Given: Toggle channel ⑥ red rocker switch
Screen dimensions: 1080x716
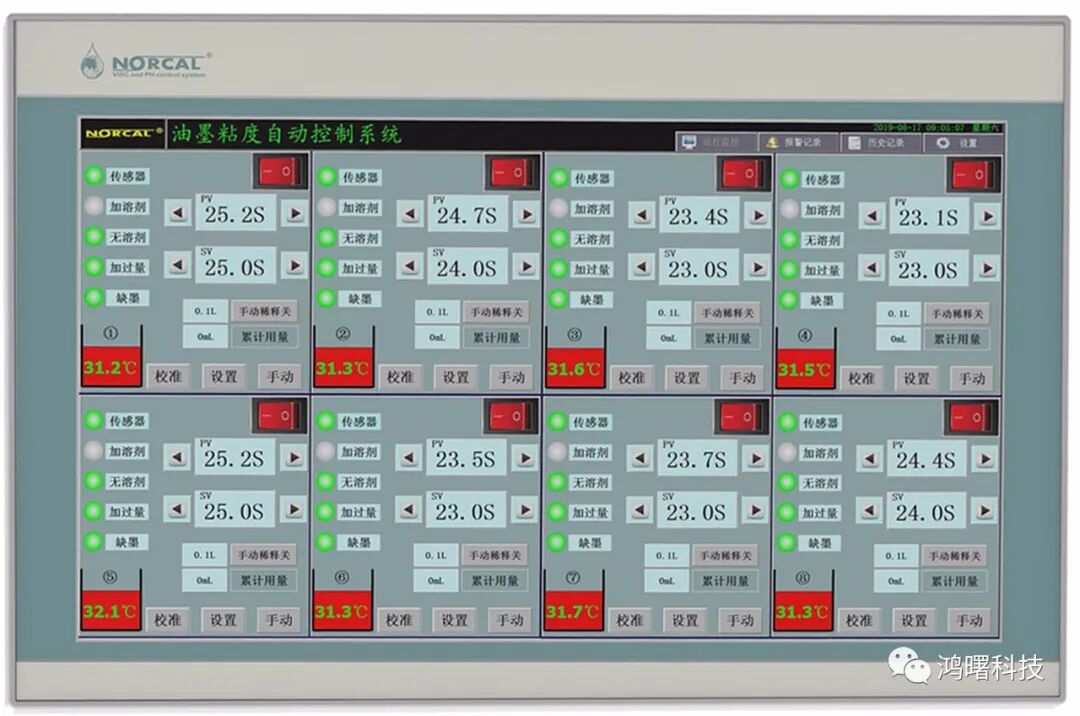Looking at the screenshot, I should pyautogui.click(x=510, y=417).
